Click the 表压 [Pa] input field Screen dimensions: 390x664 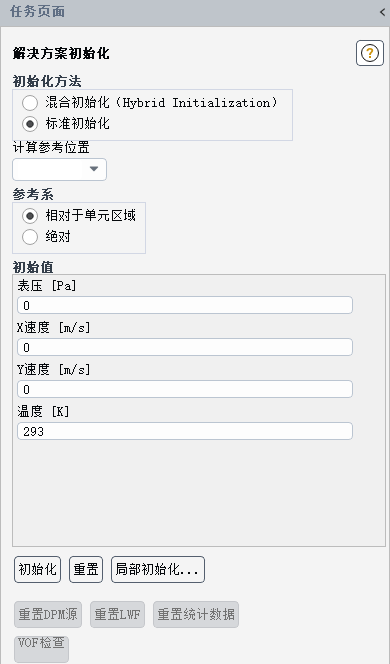point(185,305)
